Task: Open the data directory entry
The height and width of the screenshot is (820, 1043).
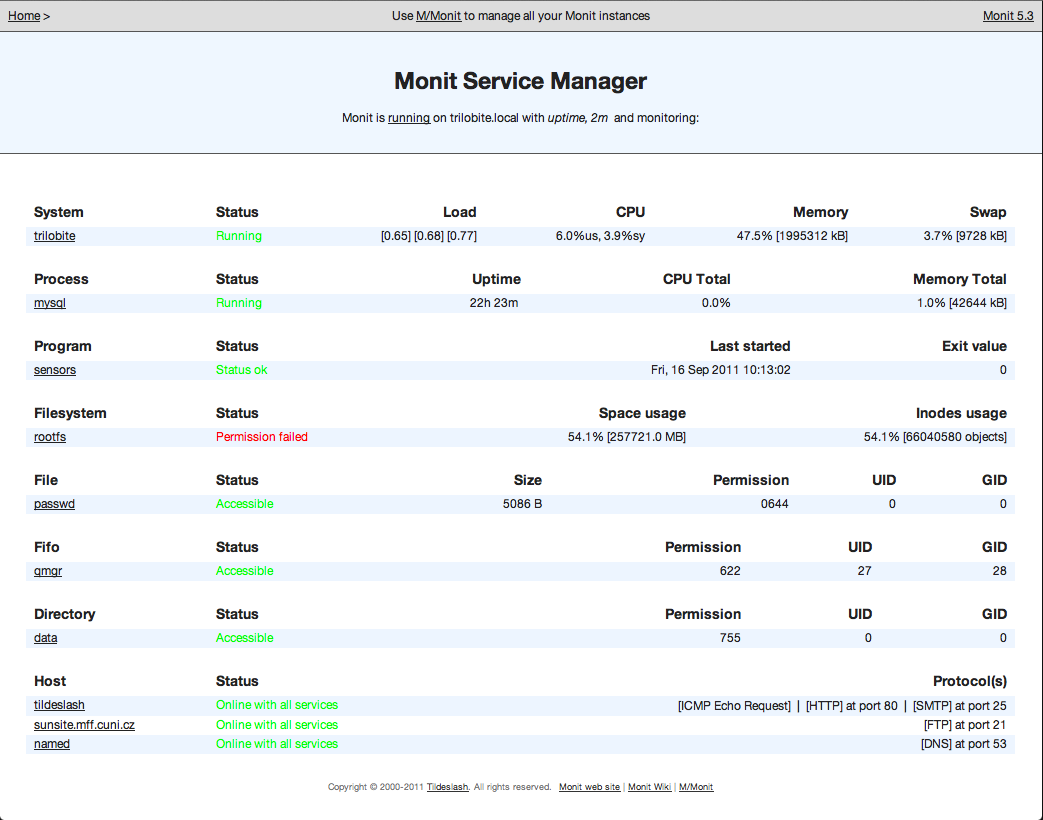Action: (45, 638)
